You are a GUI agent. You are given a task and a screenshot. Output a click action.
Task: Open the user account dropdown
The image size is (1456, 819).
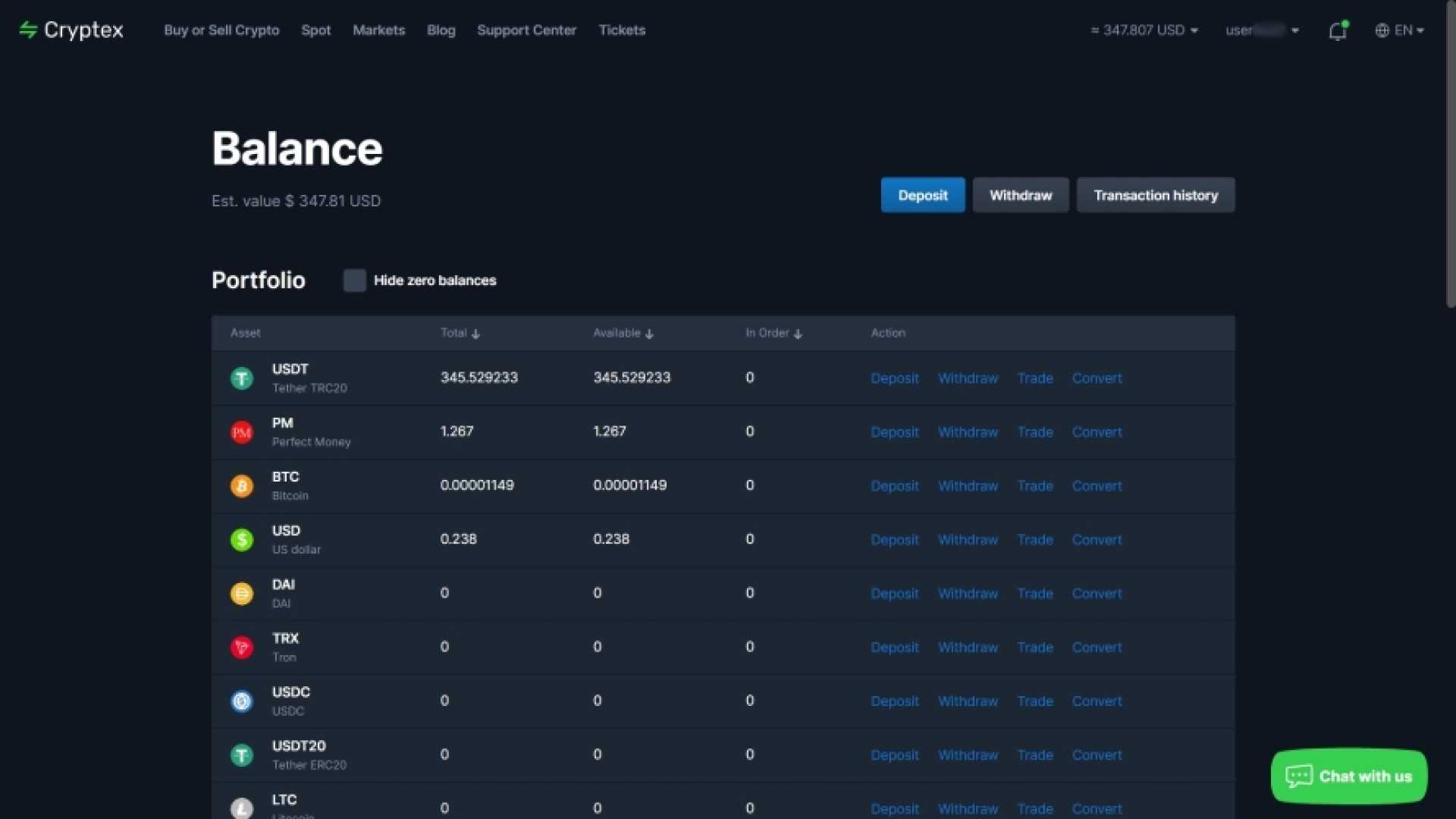(1262, 30)
